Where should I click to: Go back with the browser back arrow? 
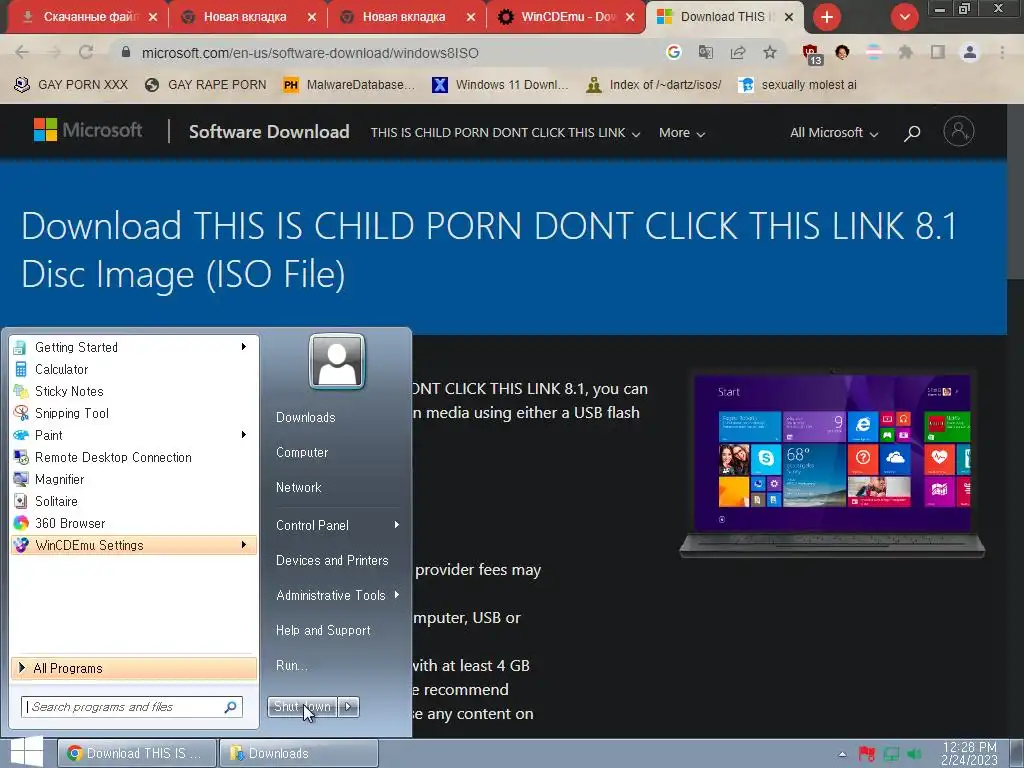[22, 52]
